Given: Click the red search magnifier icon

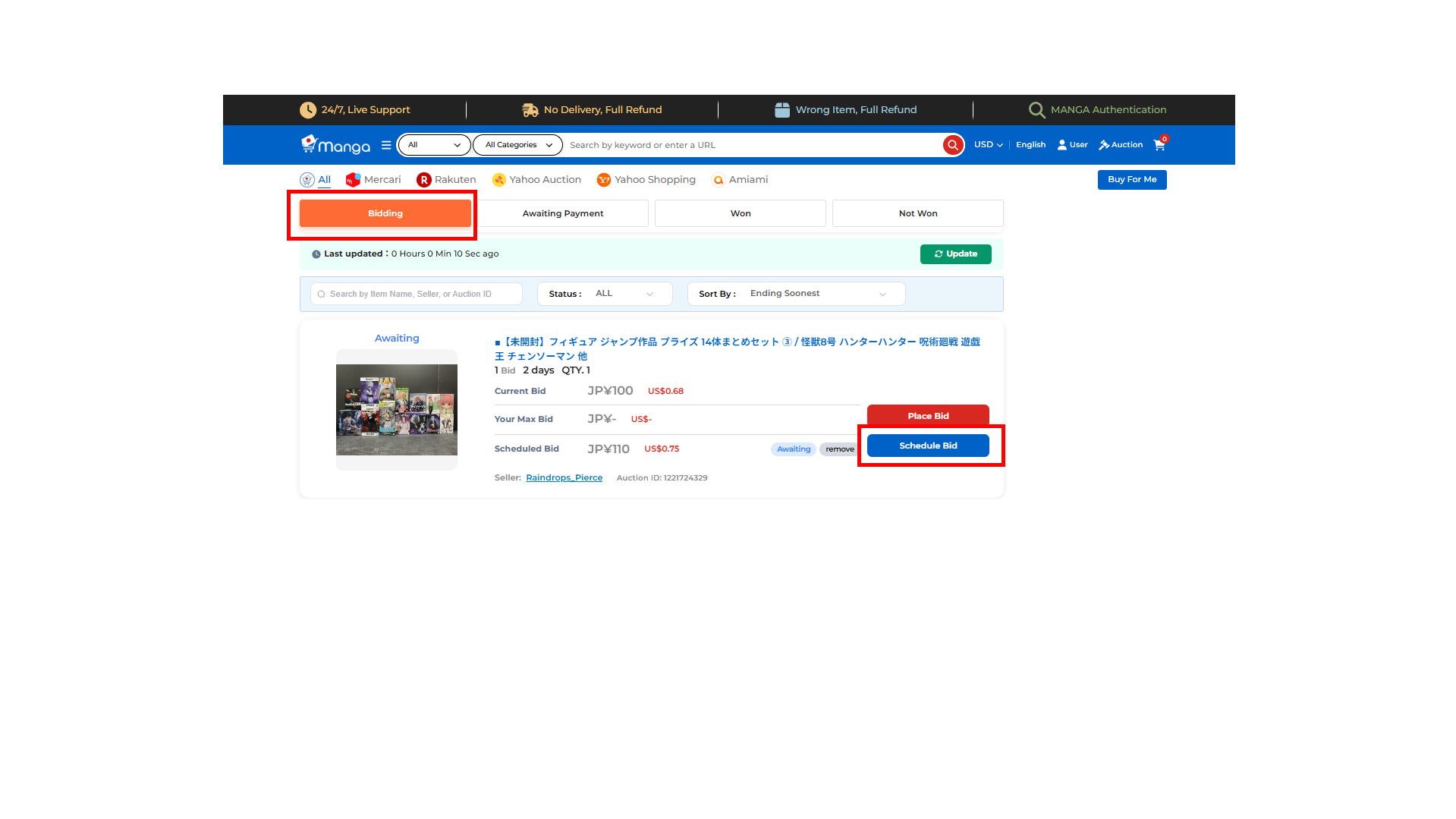Looking at the screenshot, I should click(x=952, y=145).
